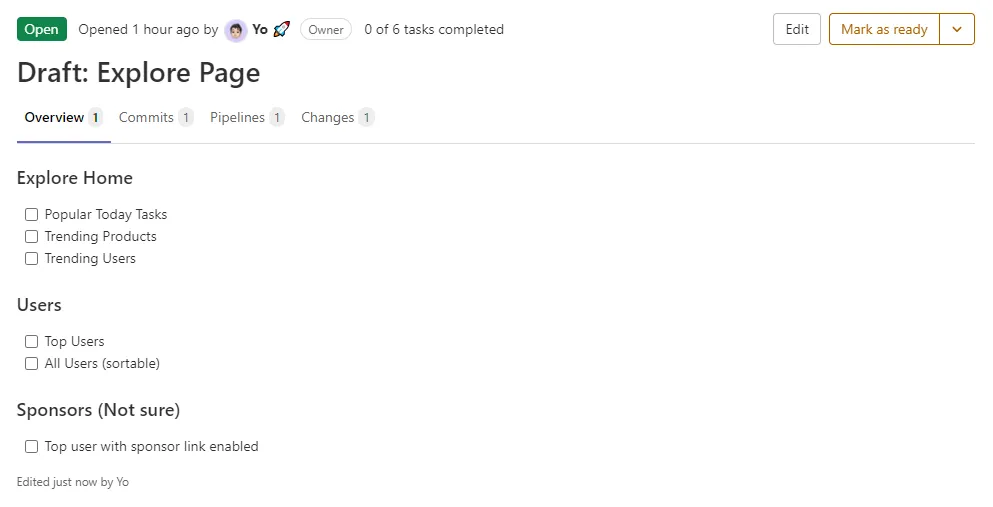Viewport: 993px width, 507px height.
Task: View the Changes tab
Action: (328, 118)
